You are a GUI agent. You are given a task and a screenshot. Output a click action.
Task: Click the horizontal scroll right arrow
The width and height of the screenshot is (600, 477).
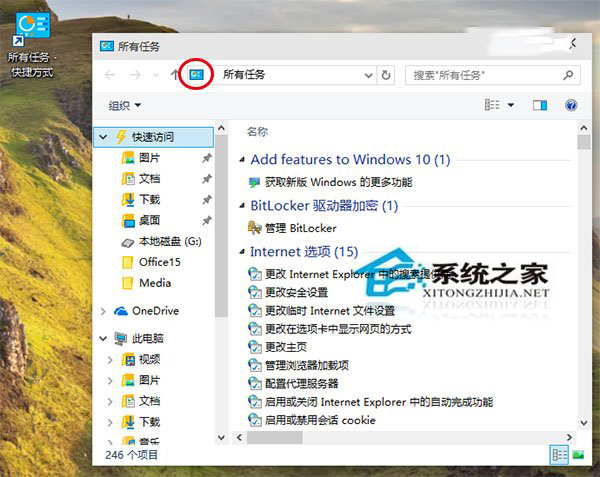[569, 437]
